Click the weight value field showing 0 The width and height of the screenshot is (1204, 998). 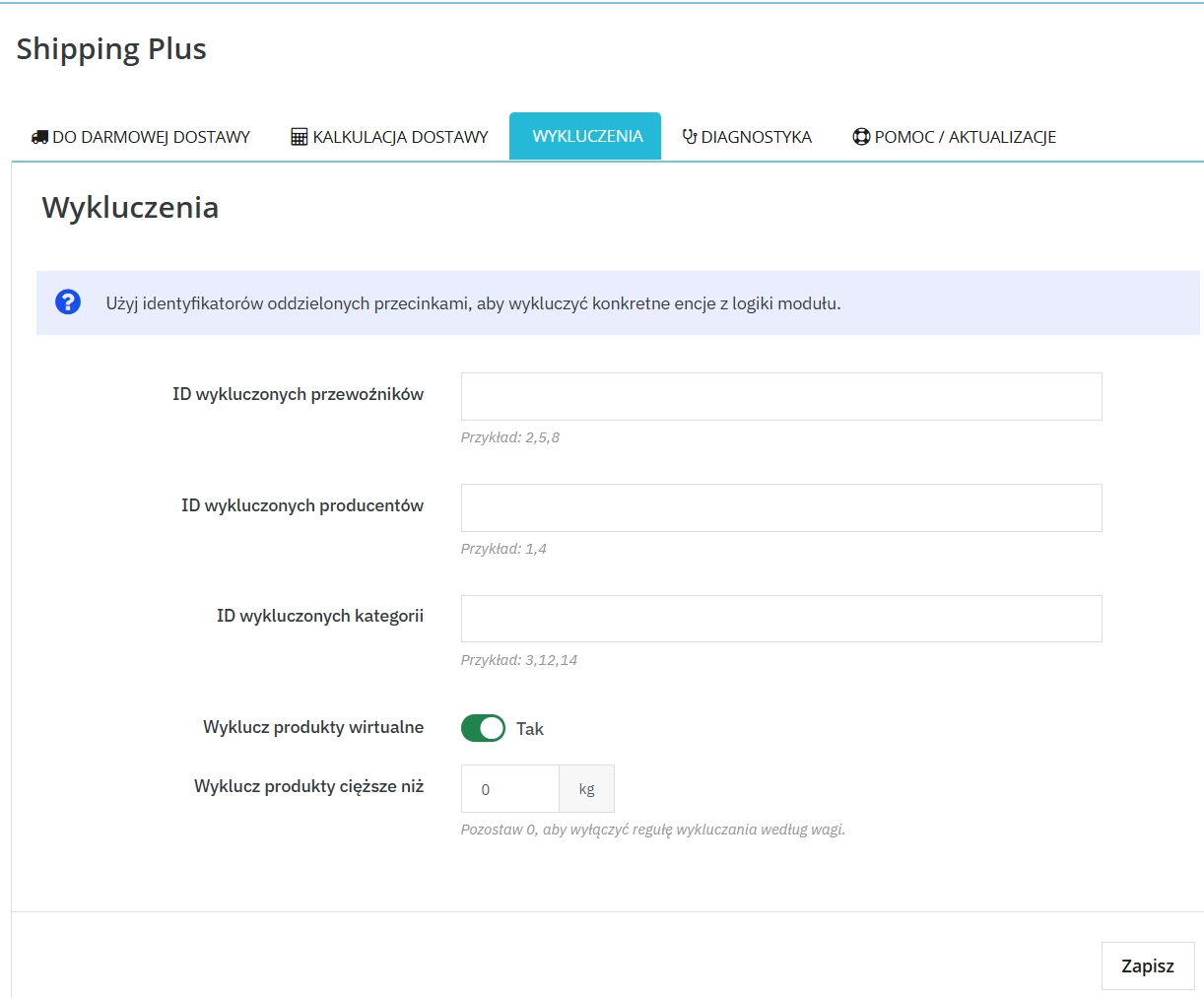509,788
